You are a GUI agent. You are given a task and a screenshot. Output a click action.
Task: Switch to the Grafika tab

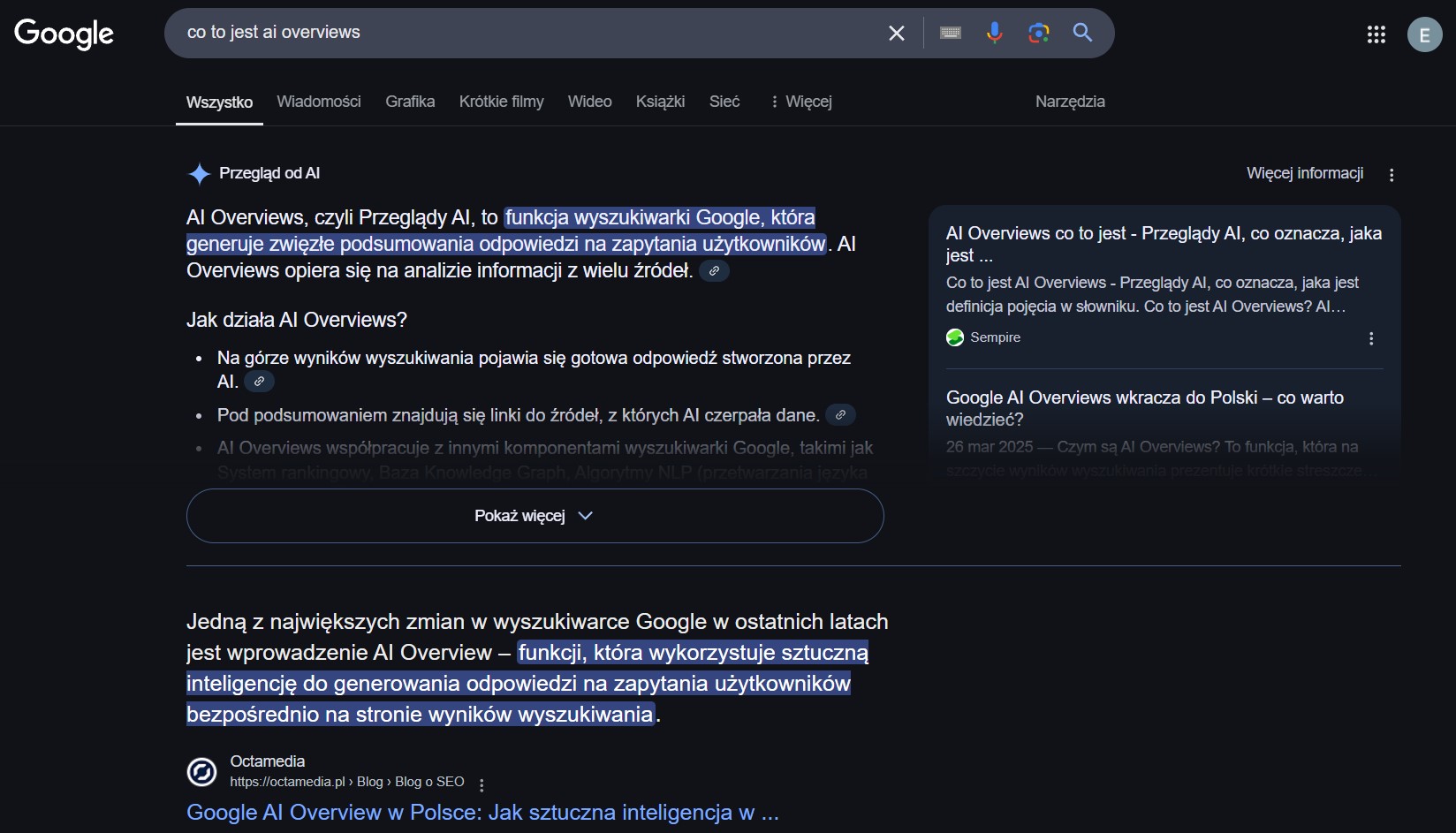tap(410, 102)
